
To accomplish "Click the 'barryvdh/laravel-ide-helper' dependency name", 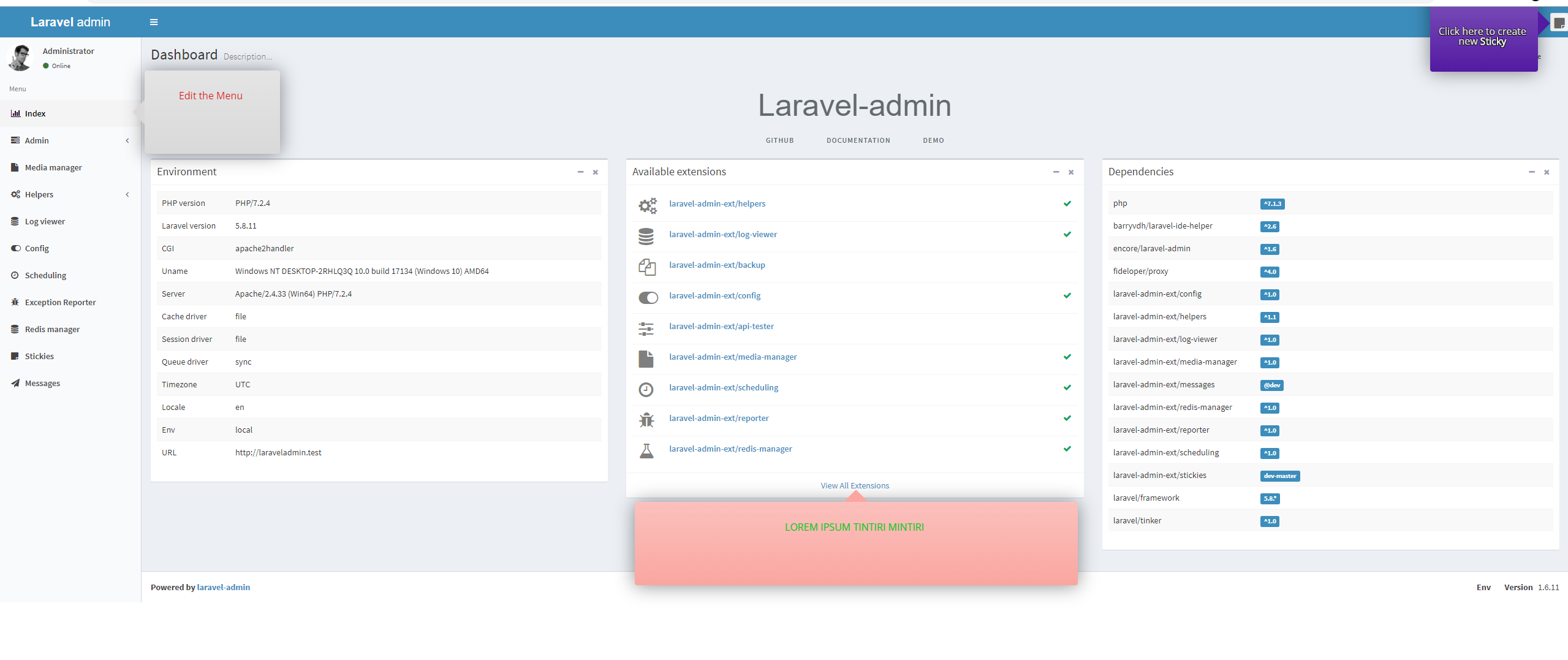I will (1162, 226).
